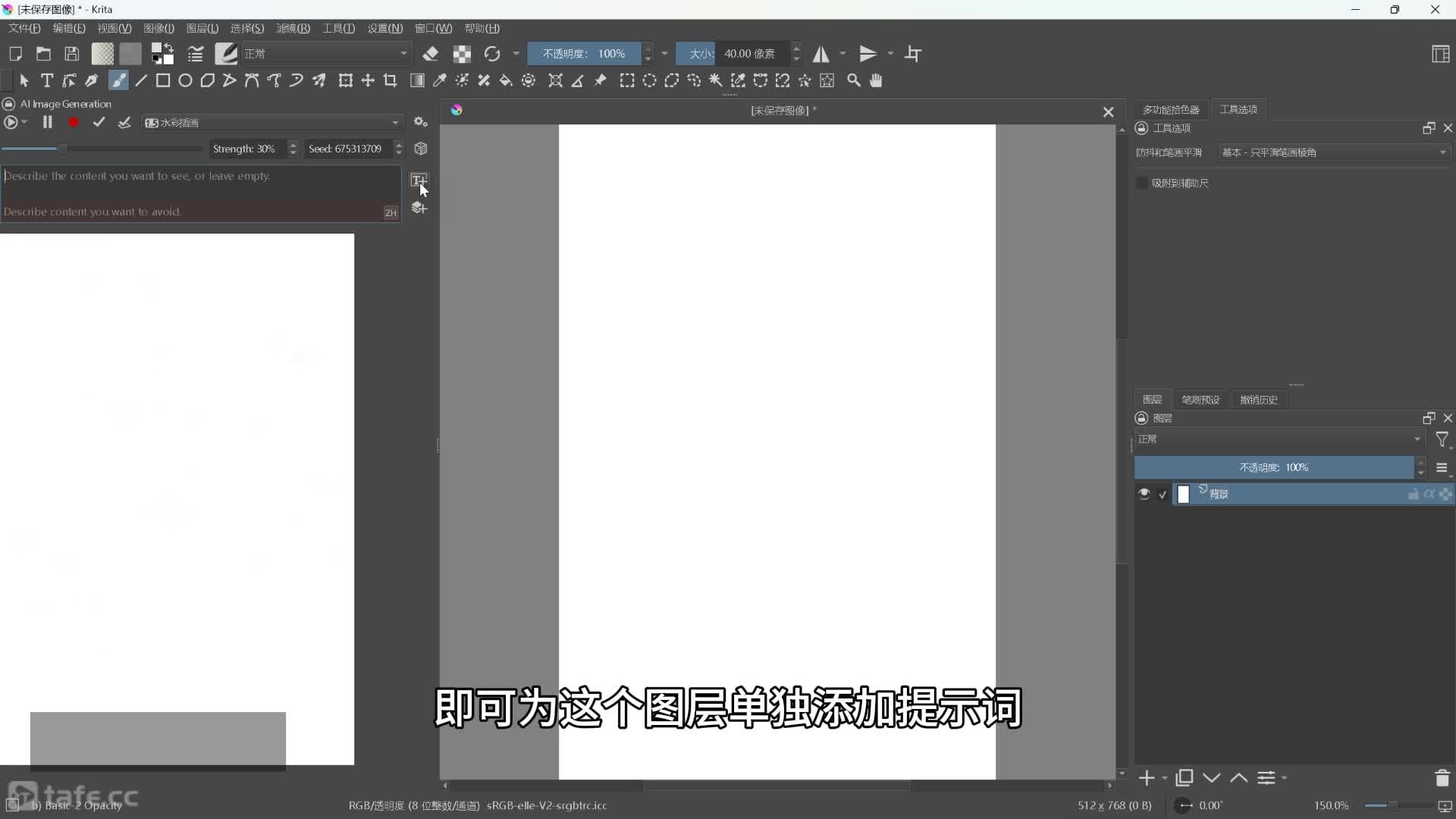Toggle eraser mode
Viewport: 1456px width, 819px height.
(431, 54)
